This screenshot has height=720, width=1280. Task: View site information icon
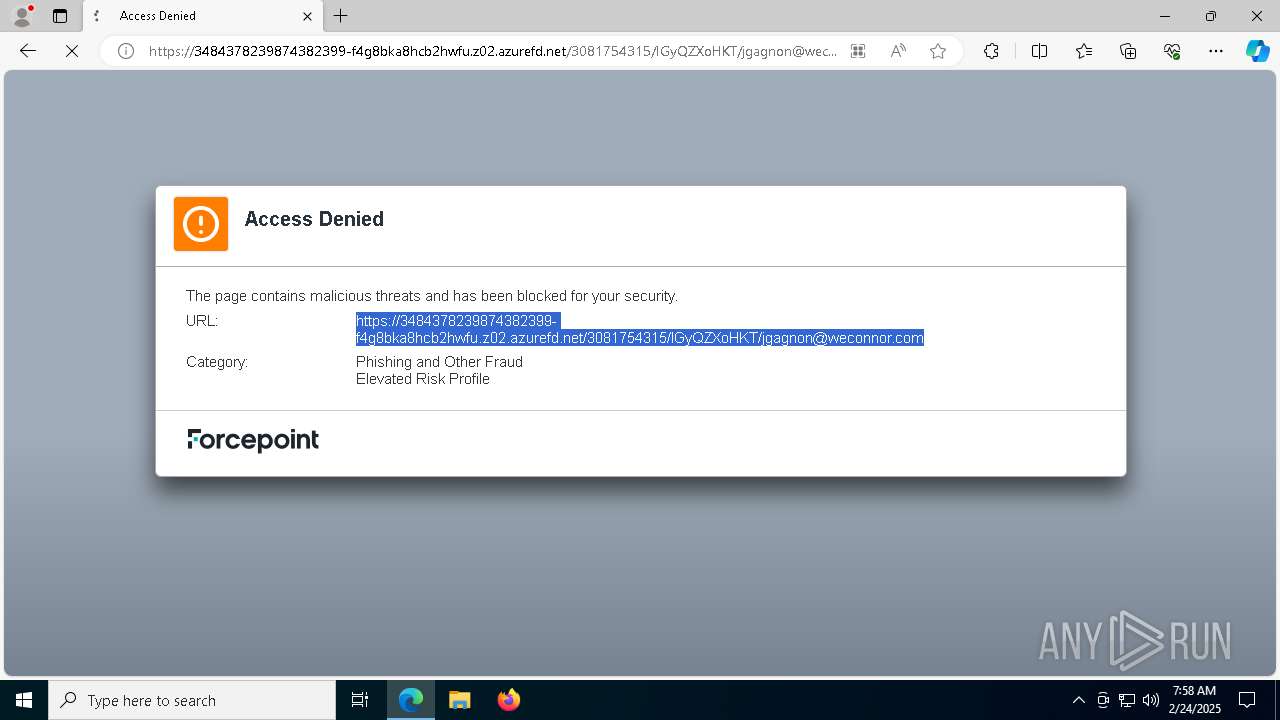126,51
